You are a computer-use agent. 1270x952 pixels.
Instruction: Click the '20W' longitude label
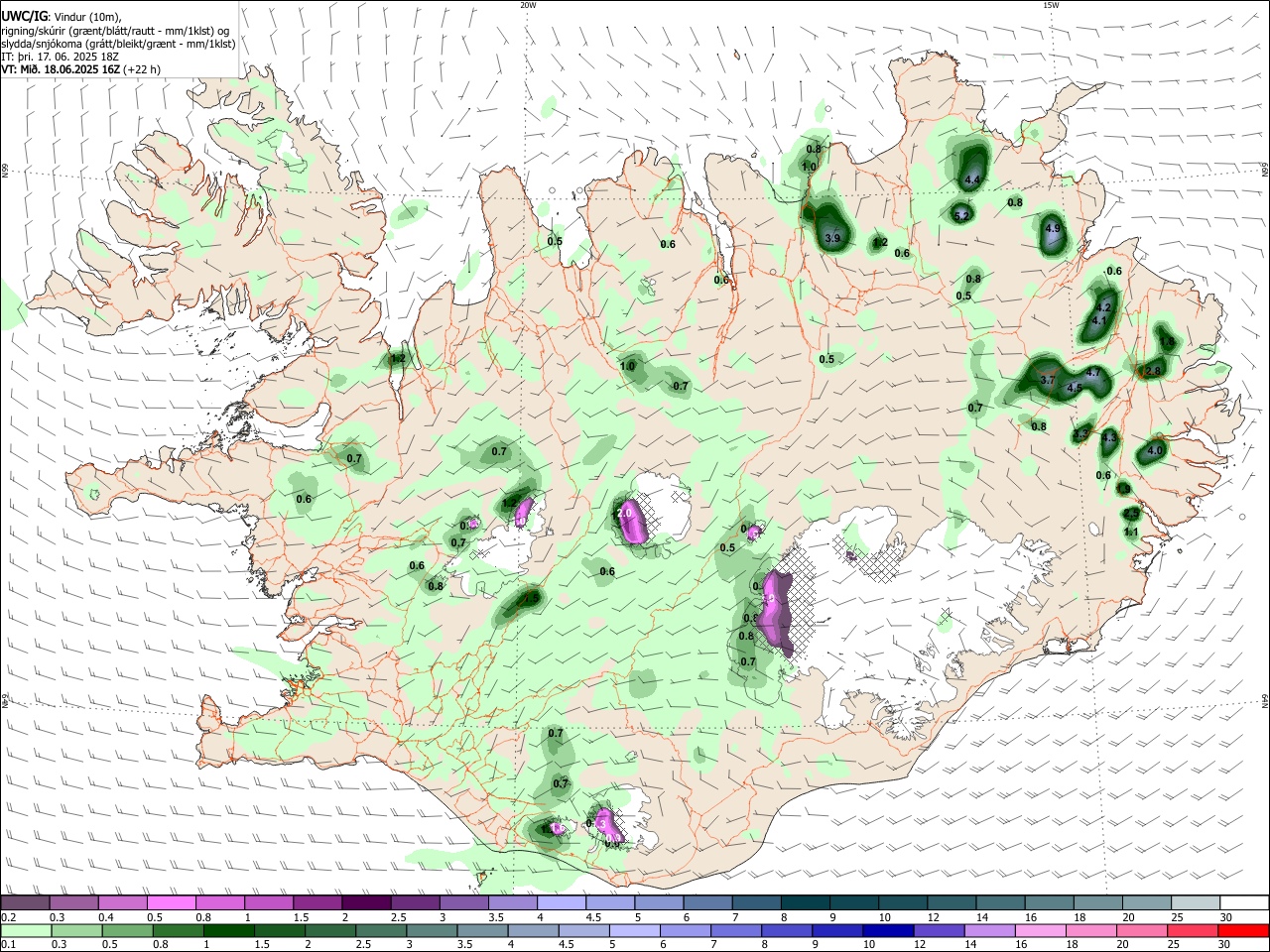tap(528, 5)
